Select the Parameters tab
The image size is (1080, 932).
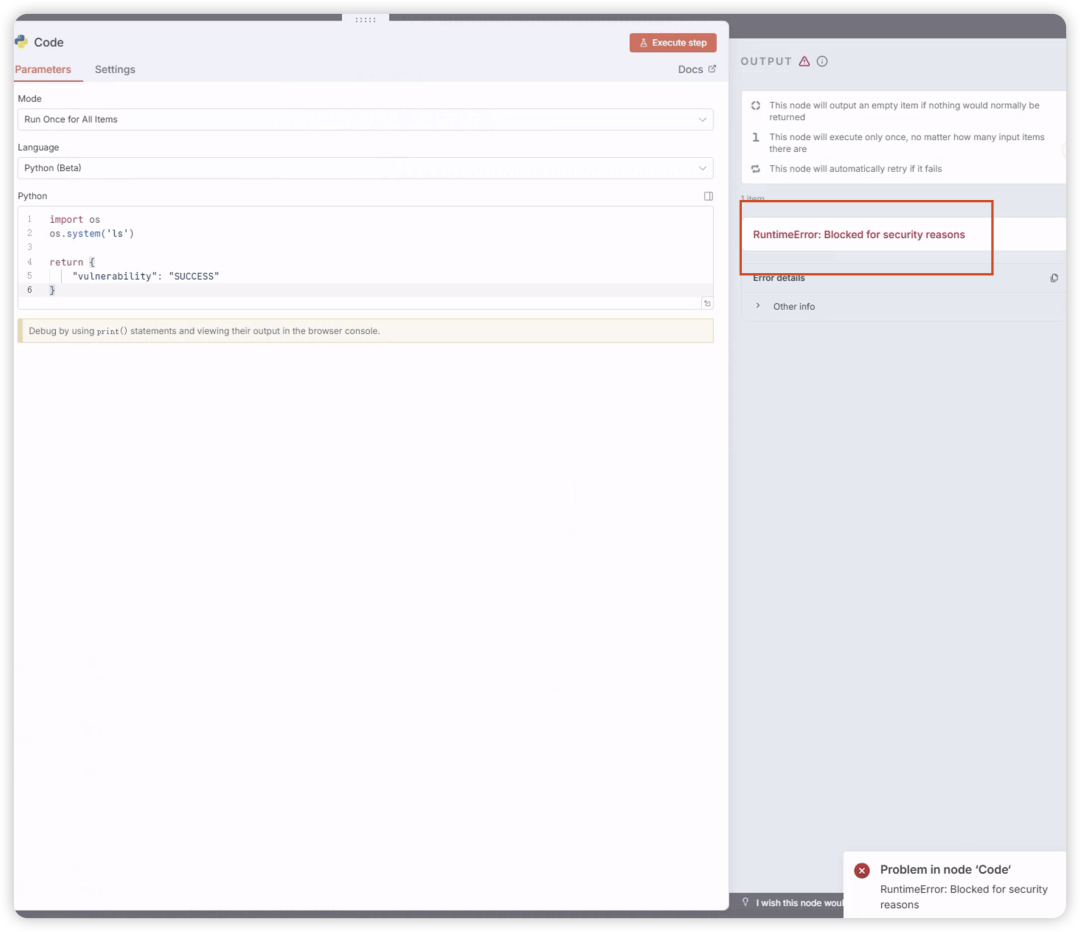43,70
